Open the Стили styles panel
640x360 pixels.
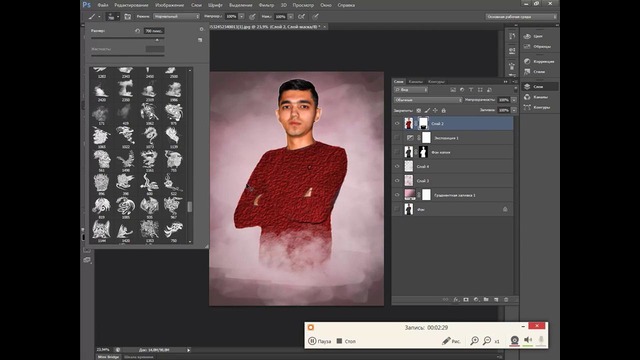click(x=539, y=72)
